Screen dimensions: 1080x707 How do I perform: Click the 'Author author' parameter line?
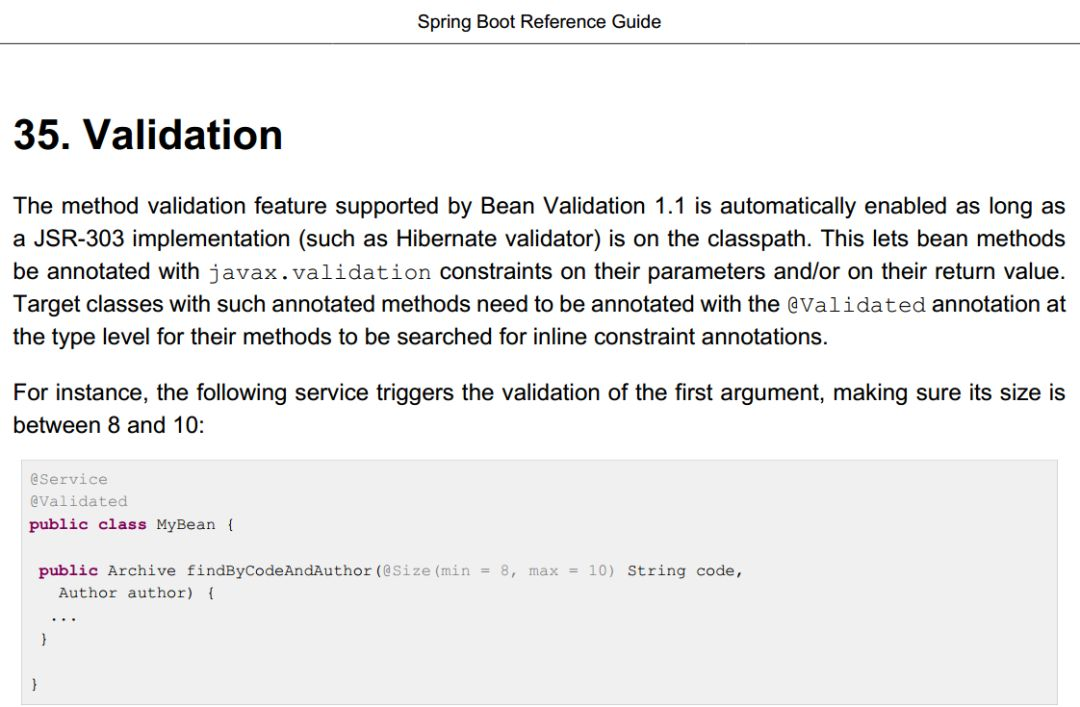[125, 593]
